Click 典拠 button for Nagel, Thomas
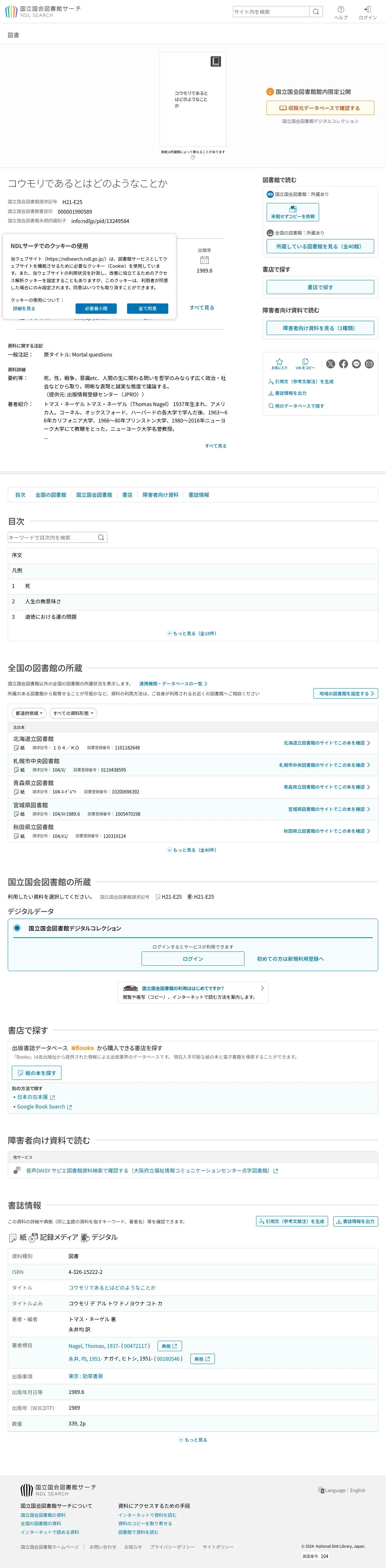 [170, 1346]
